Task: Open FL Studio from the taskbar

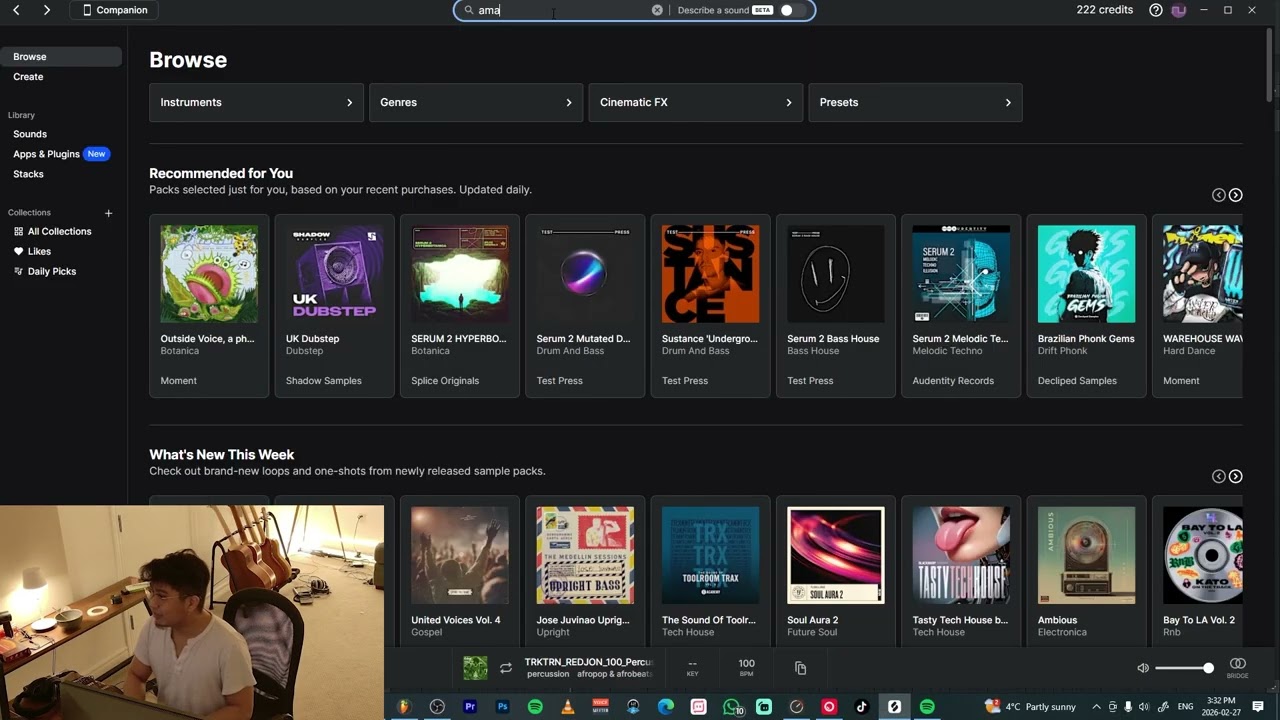Action: point(404,707)
